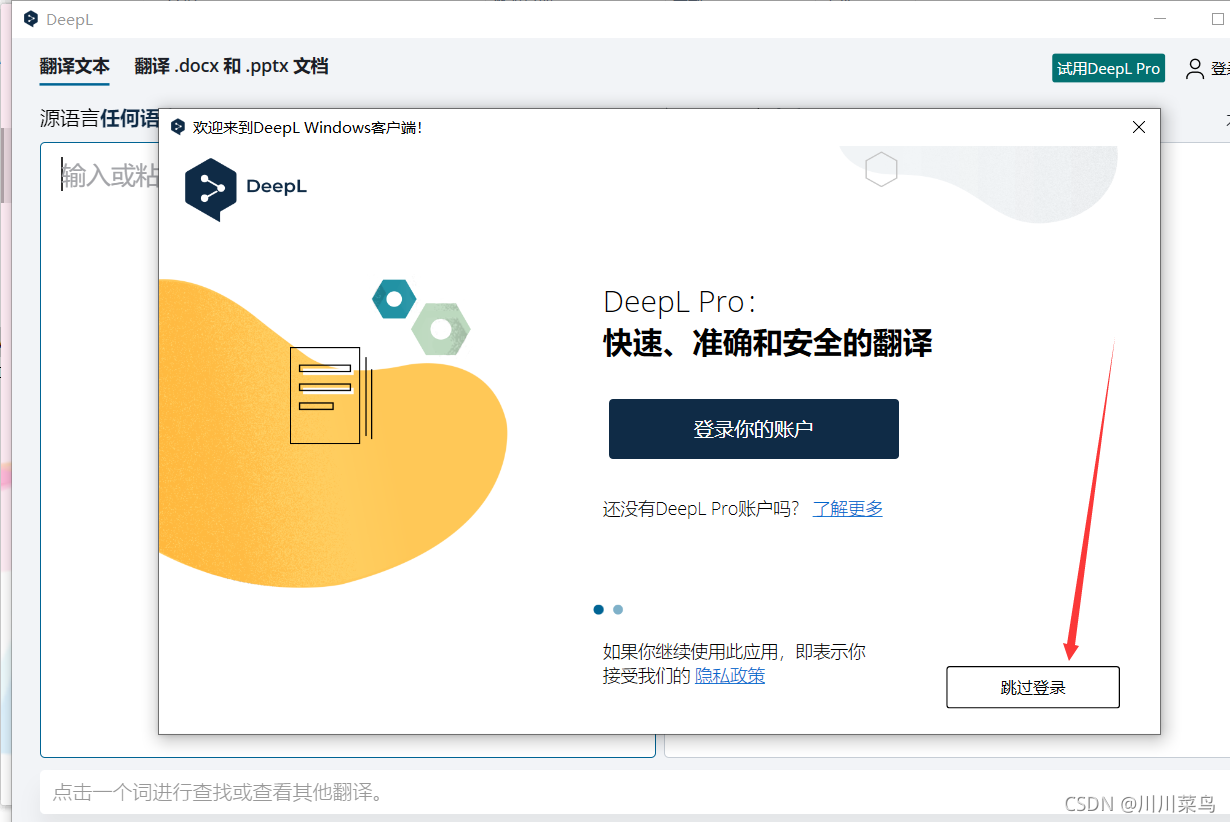Image resolution: width=1230 pixels, height=822 pixels.
Task: Switch to the 翻译文本 tab
Action: click(75, 67)
